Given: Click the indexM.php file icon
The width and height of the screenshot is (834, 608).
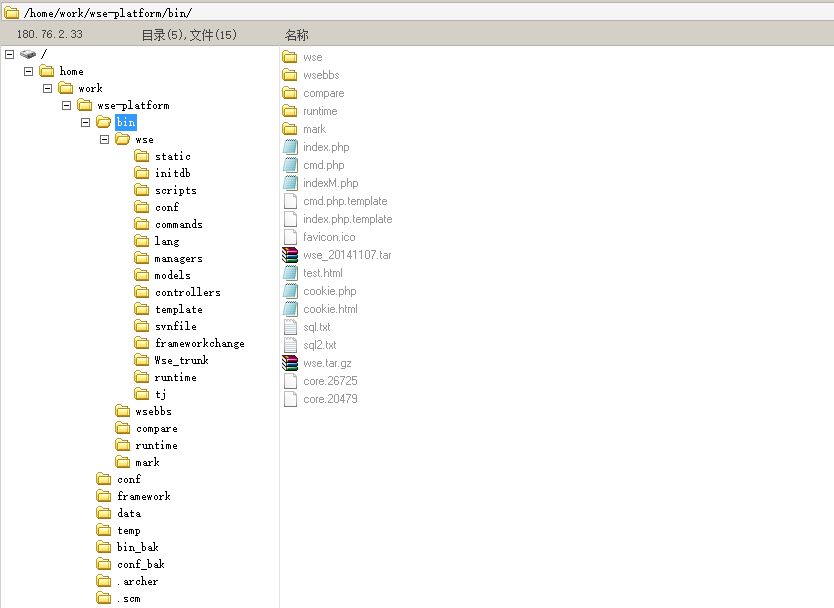Looking at the screenshot, I should pos(290,183).
